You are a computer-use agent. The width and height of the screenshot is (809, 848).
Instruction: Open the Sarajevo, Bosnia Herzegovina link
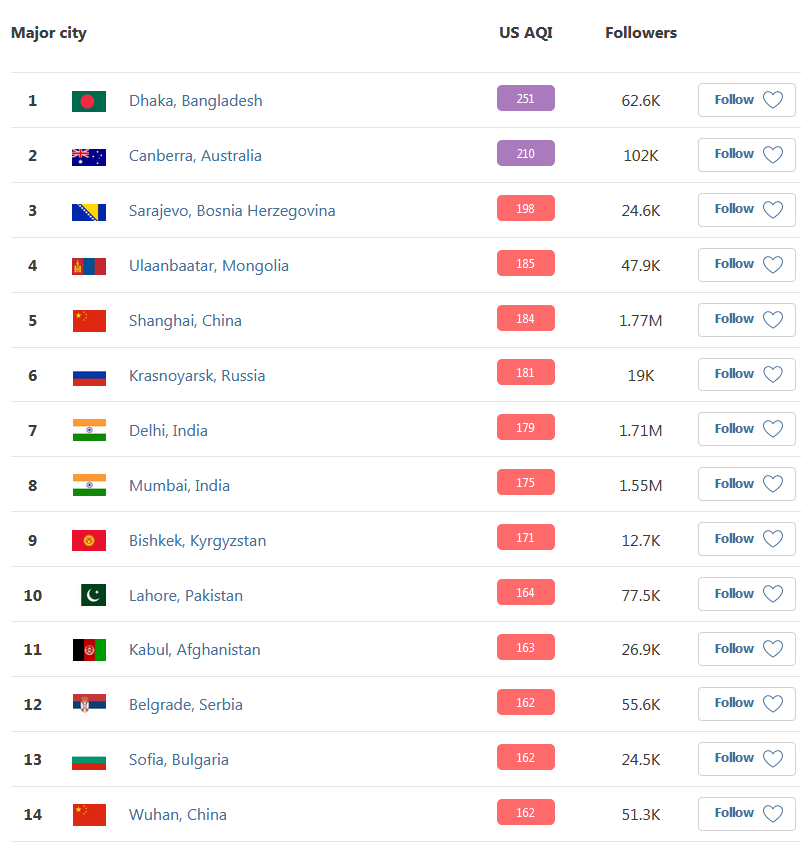click(x=232, y=211)
